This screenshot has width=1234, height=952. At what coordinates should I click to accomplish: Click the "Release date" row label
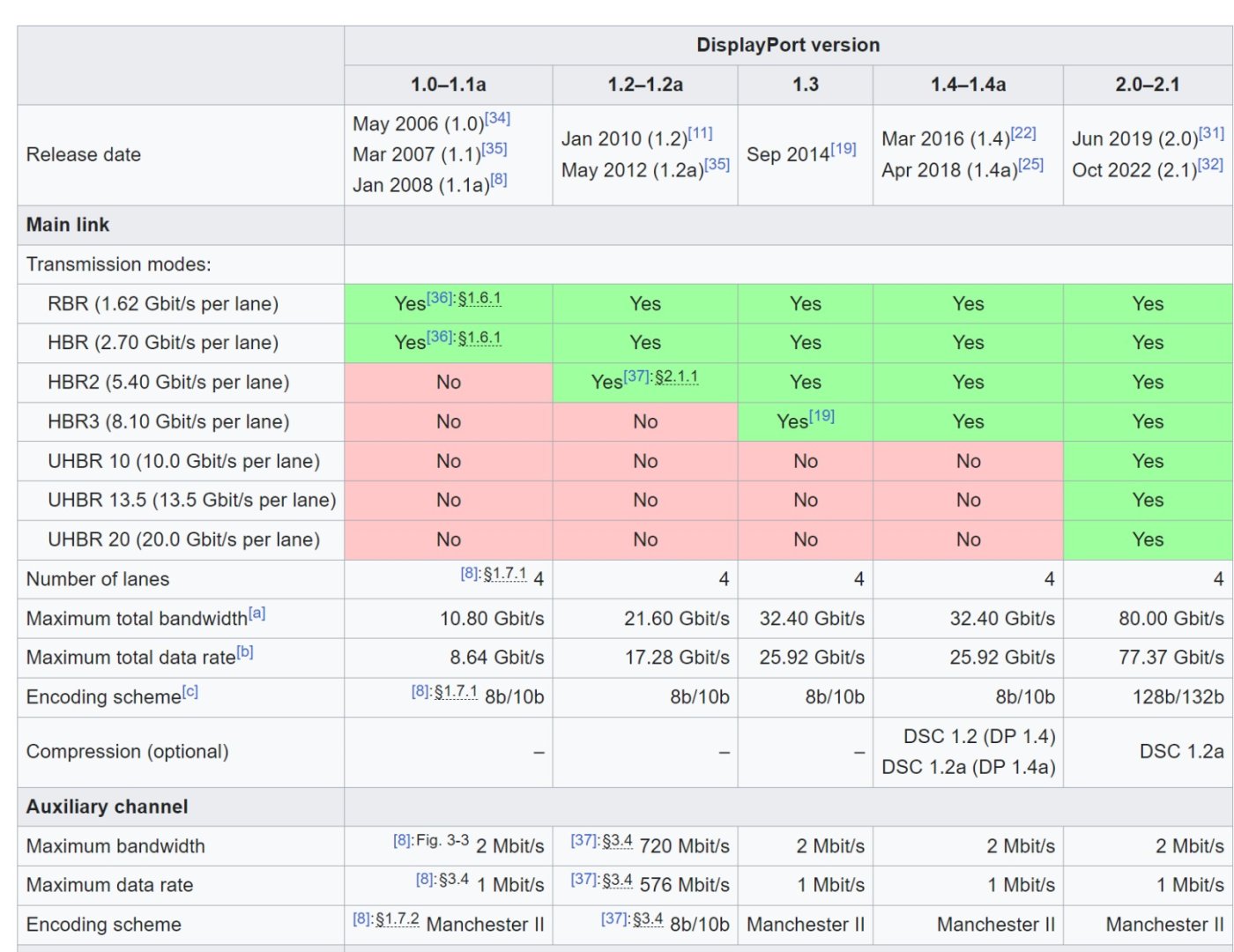[x=84, y=155]
